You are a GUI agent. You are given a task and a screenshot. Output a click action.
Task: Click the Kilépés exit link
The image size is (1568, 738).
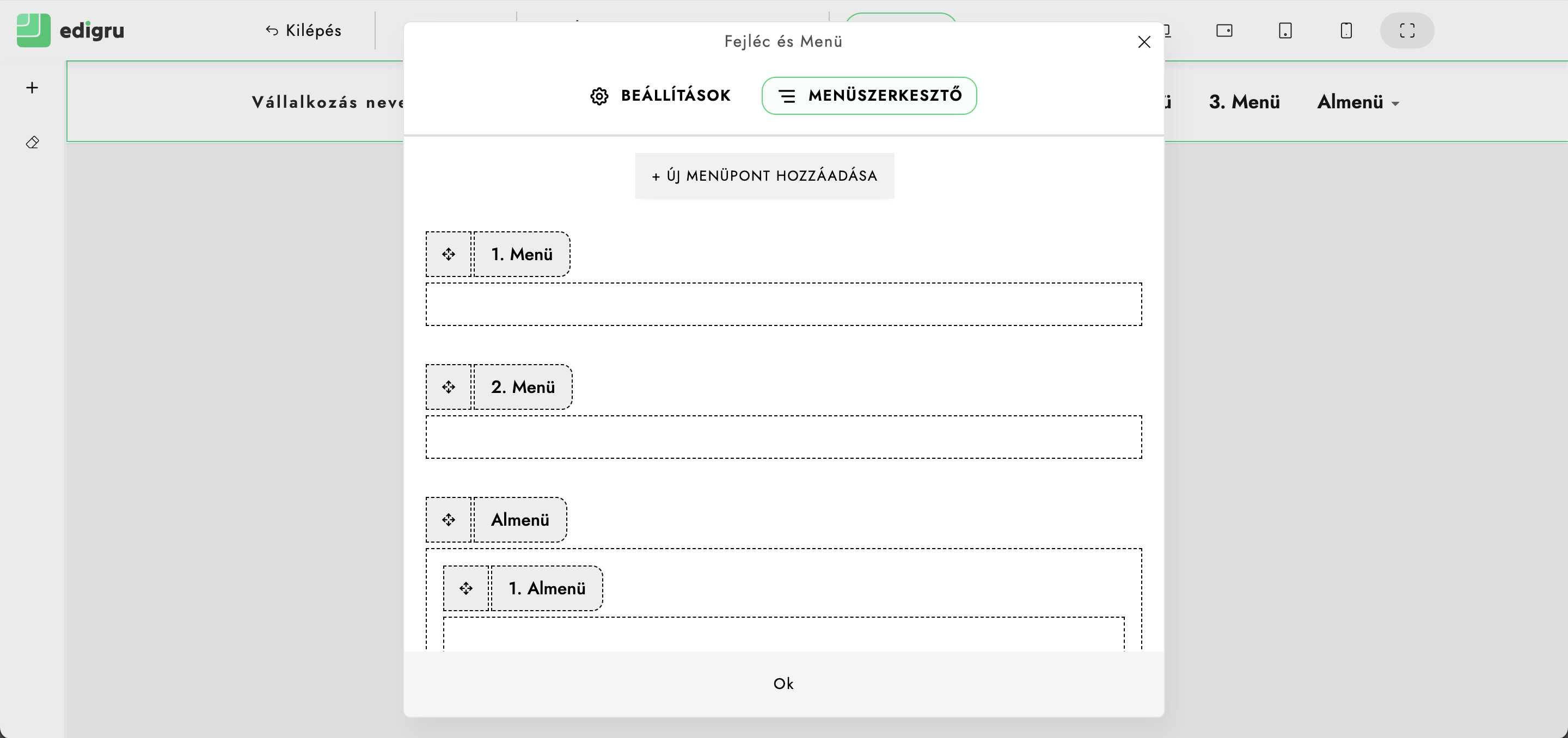pyautogui.click(x=304, y=30)
